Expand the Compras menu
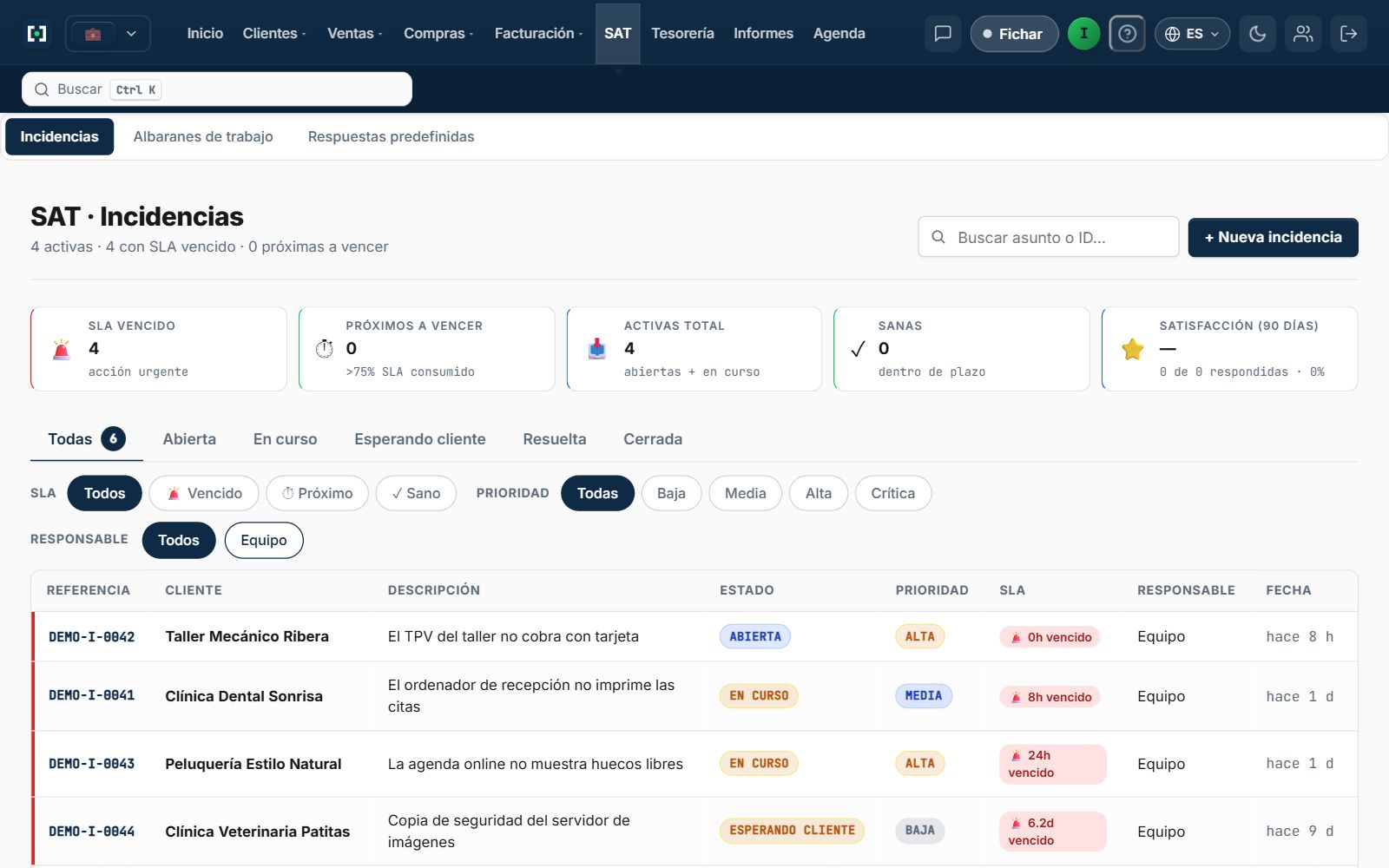The height and width of the screenshot is (868, 1389). 438,33
